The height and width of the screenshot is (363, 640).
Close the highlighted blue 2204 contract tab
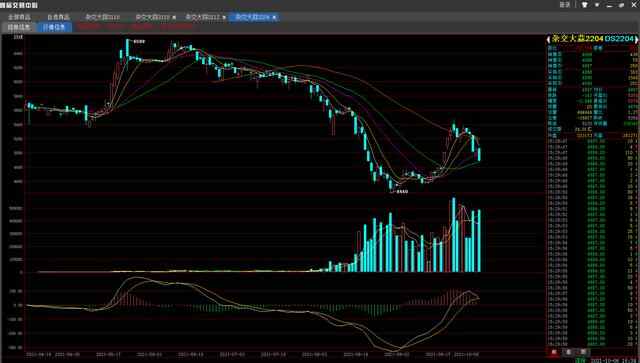pos(274,18)
